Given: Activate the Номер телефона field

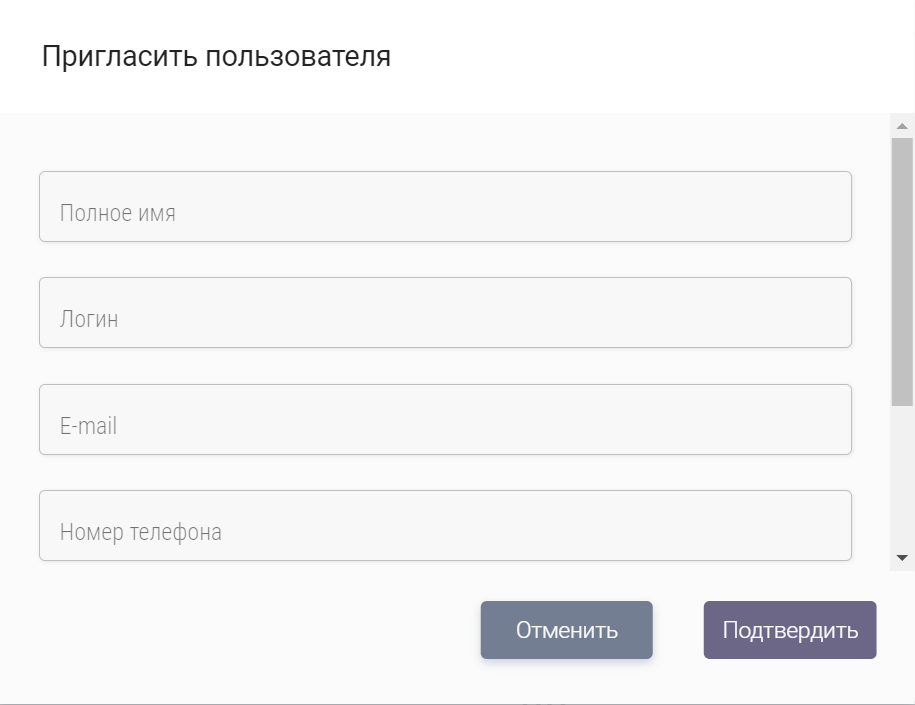Looking at the screenshot, I should [445, 526].
